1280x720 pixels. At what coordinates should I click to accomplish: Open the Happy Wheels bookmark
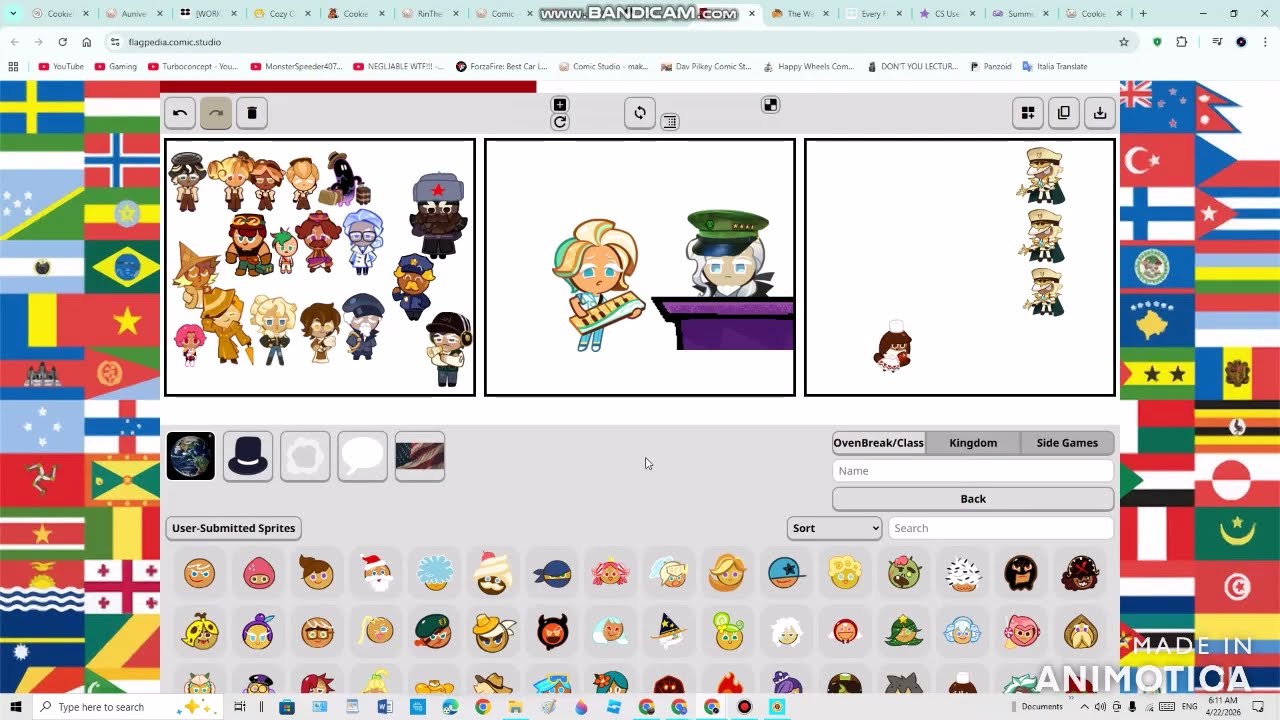pos(808,66)
